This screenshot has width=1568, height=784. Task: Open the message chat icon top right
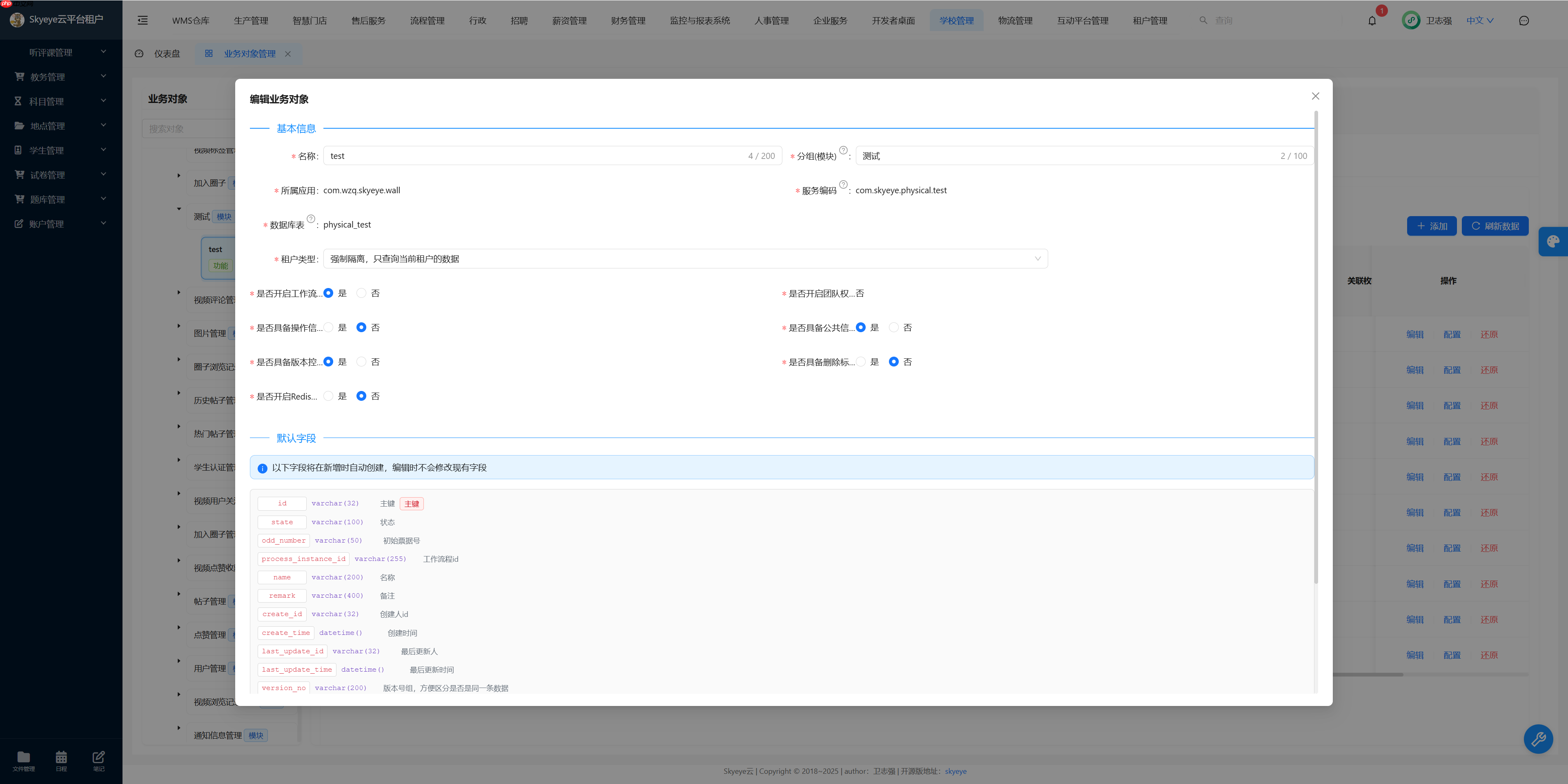point(1524,20)
